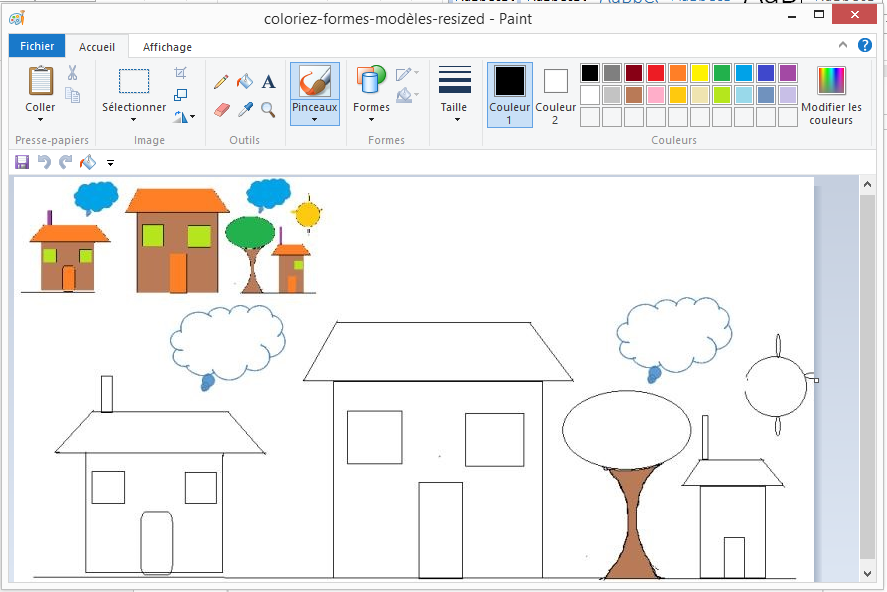Click Modifier les couleurs button
The width and height of the screenshot is (887, 592).
831,94
